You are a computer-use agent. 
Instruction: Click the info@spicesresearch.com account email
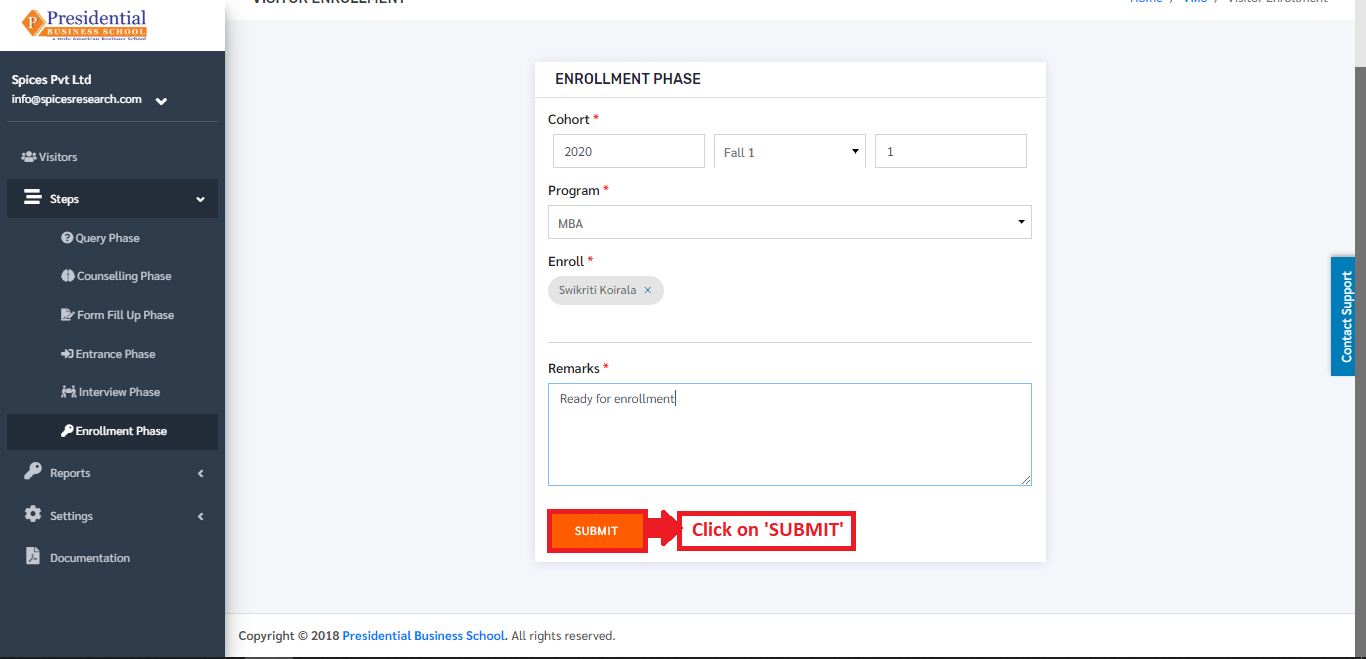point(76,99)
